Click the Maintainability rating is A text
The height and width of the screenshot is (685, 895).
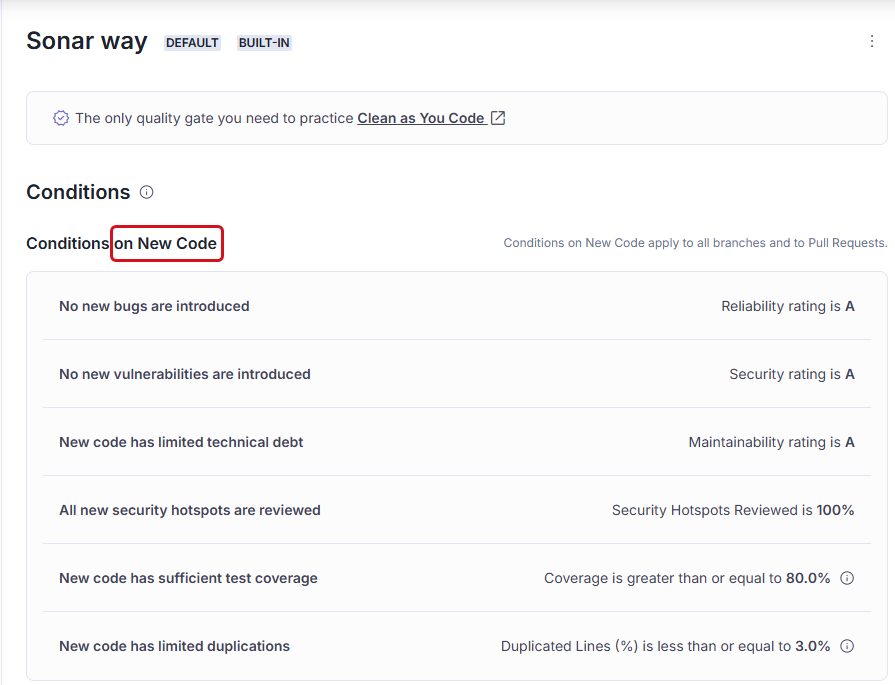771,442
